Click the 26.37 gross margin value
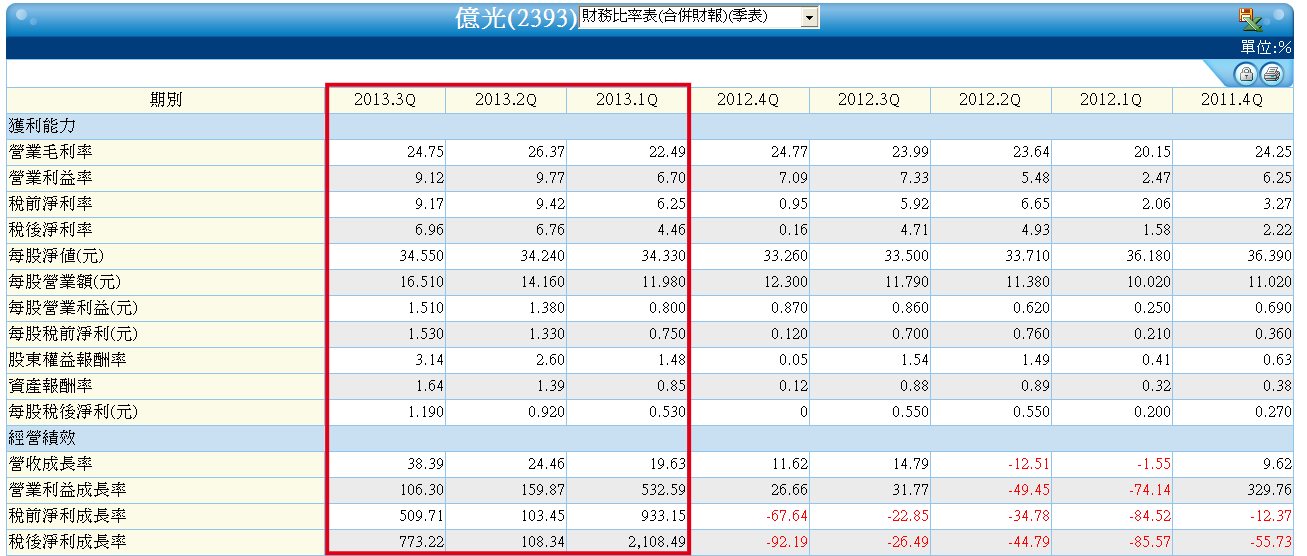Screen dimensions: 1307x556 pyautogui.click(x=546, y=152)
